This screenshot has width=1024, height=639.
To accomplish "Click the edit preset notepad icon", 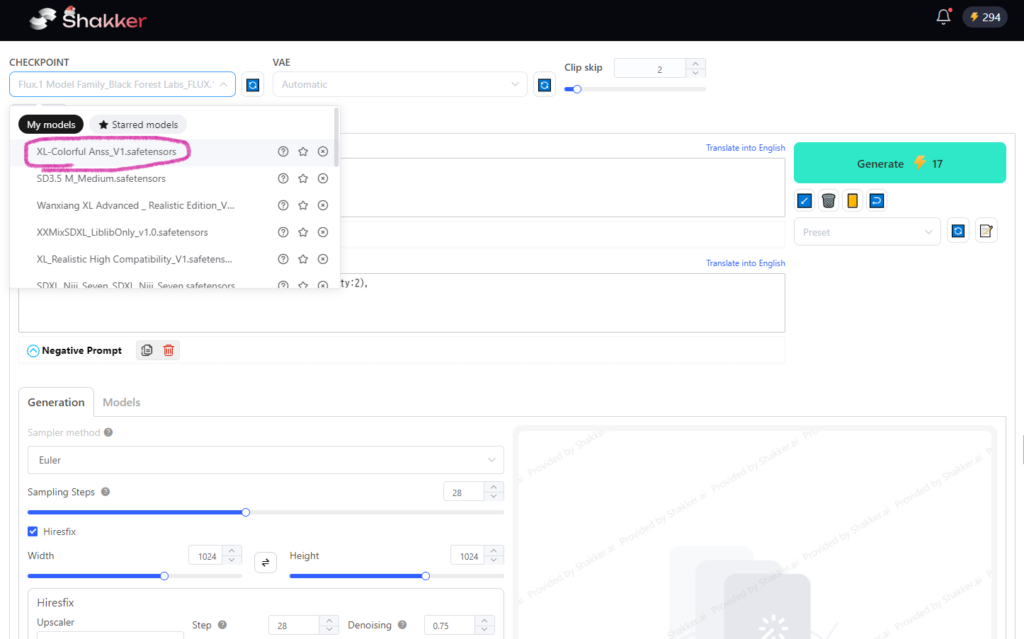I will pos(985,231).
